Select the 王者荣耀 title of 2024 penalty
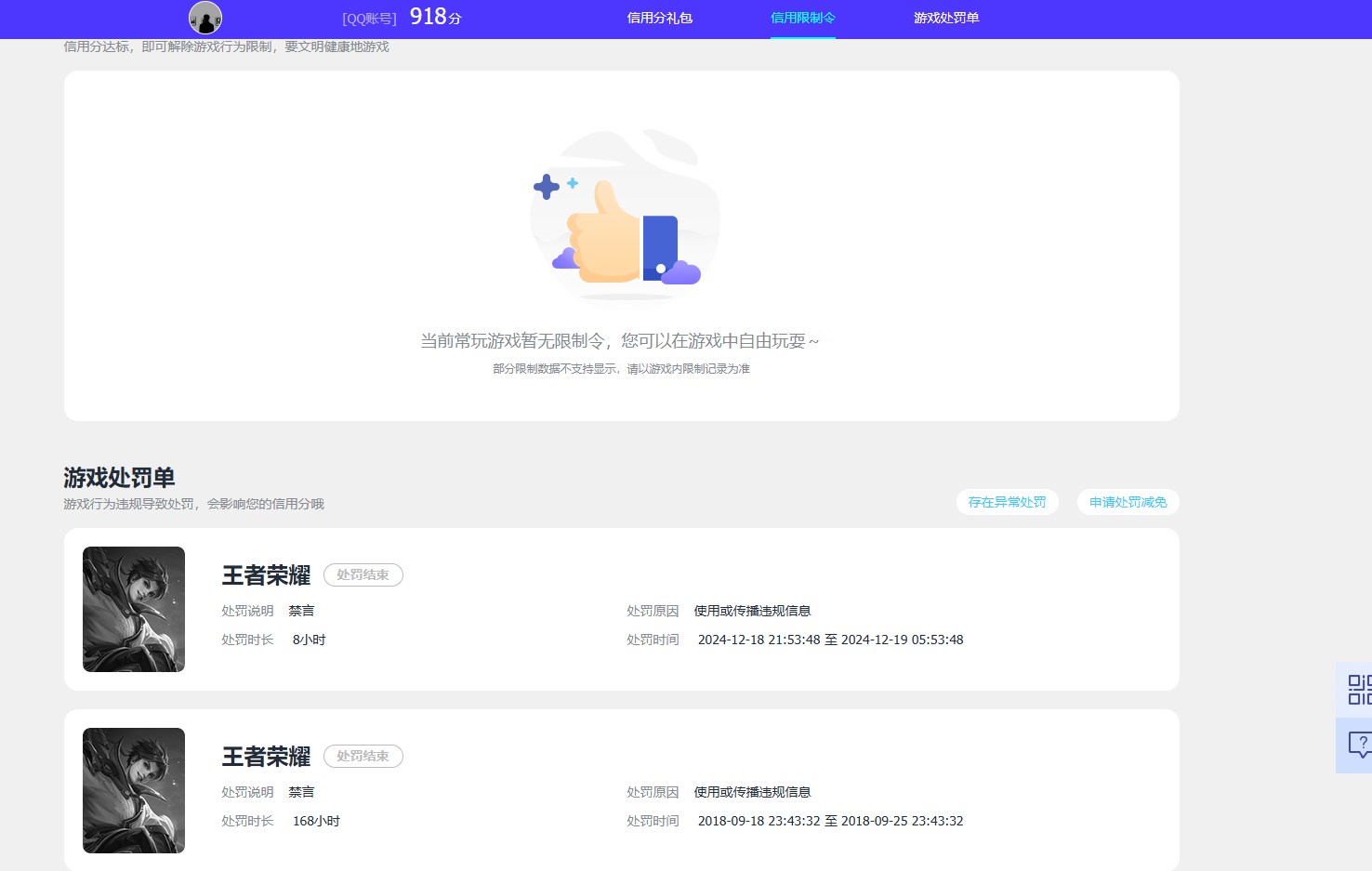This screenshot has height=871, width=1372. pyautogui.click(x=266, y=575)
